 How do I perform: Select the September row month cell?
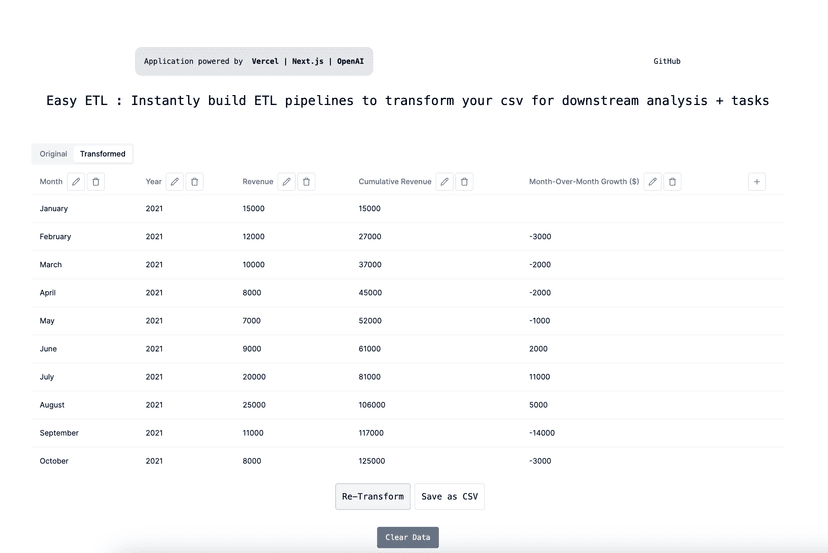(x=59, y=433)
